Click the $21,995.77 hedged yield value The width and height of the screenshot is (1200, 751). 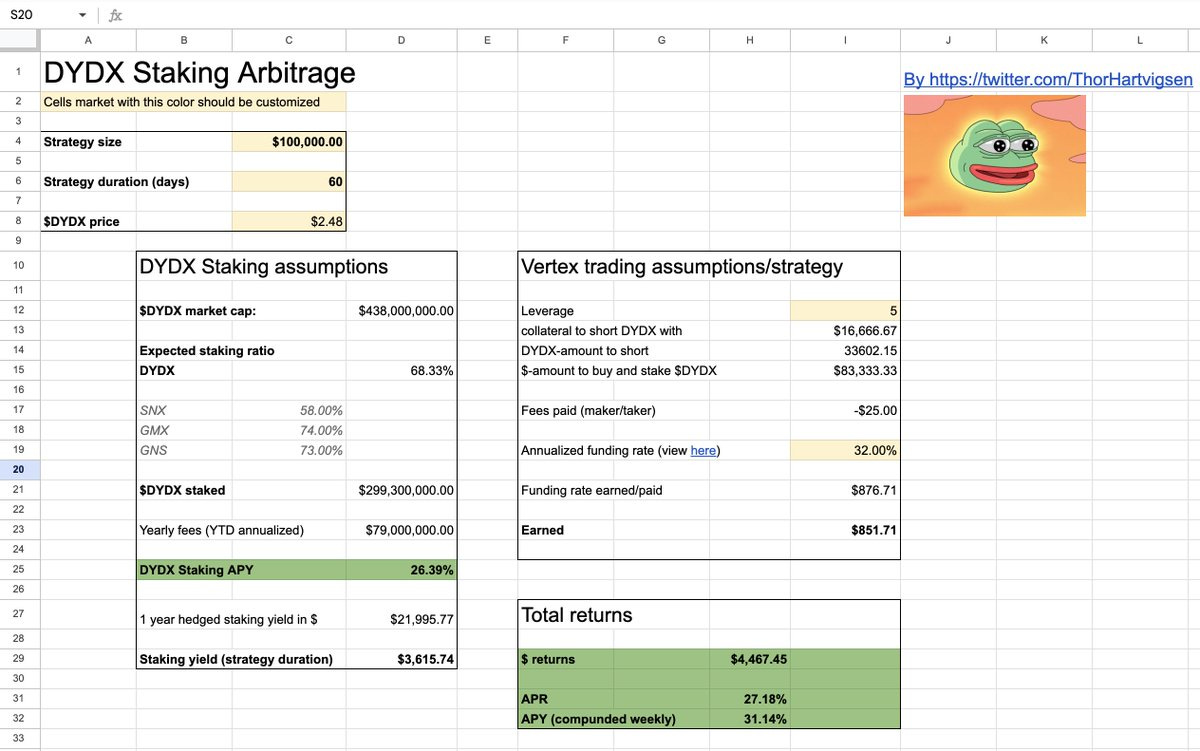[422, 620]
